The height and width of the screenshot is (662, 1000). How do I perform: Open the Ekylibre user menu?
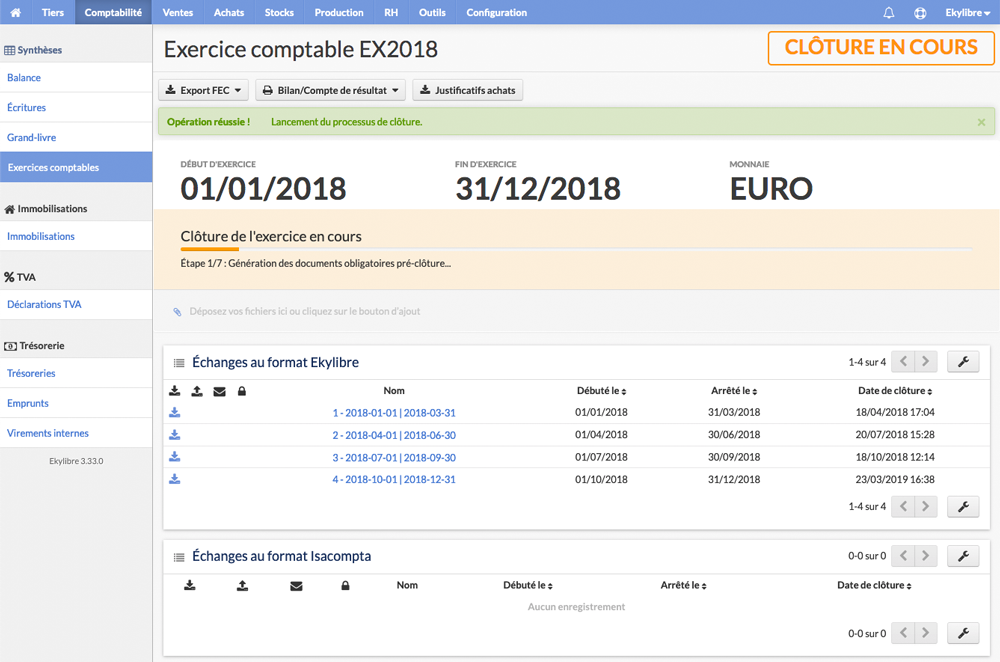pos(967,13)
